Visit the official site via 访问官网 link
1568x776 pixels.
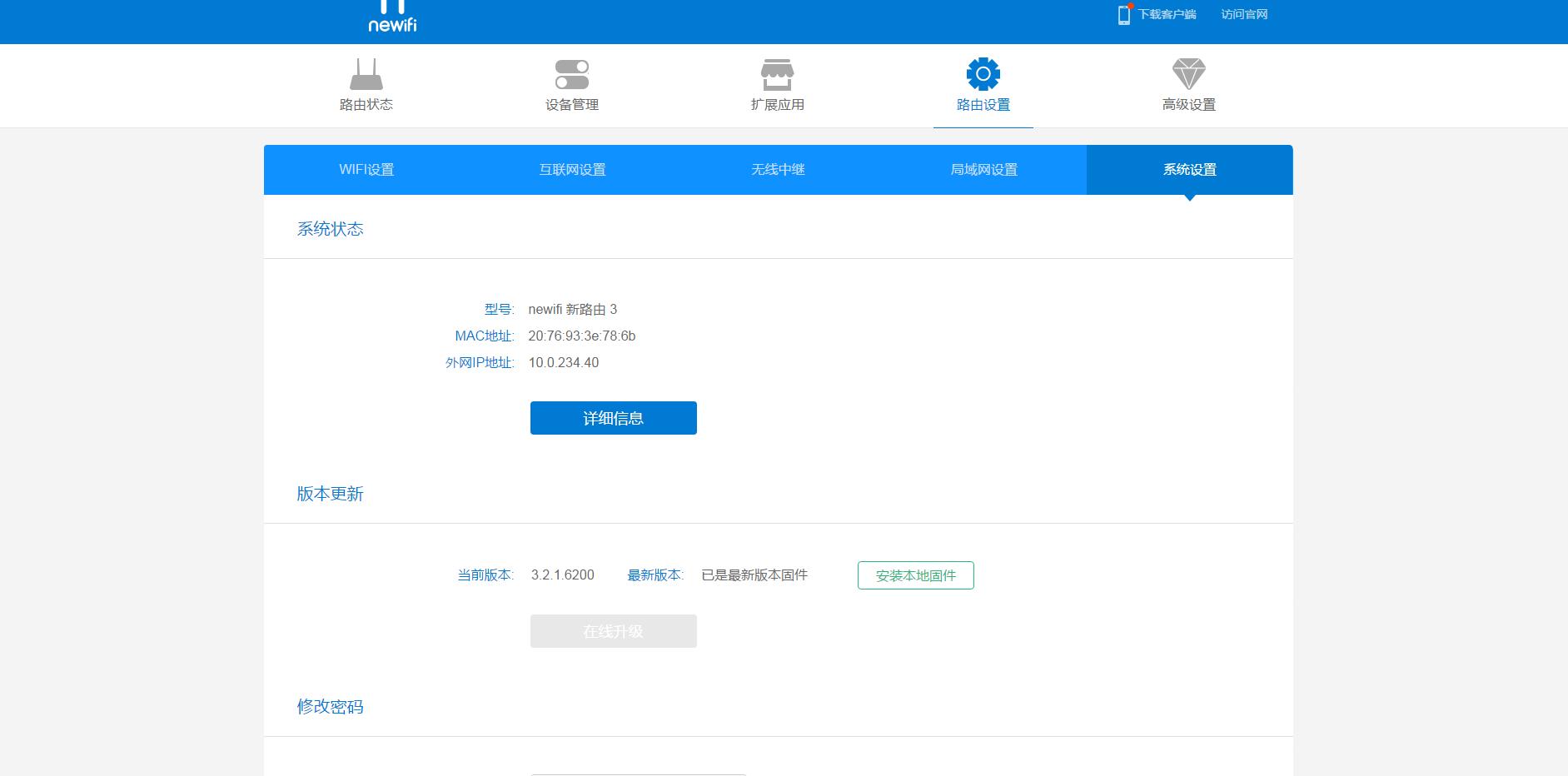click(1243, 14)
